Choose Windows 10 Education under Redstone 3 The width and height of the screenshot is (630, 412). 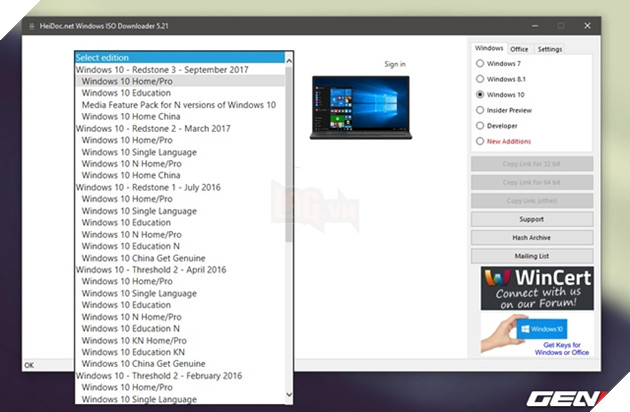(x=180, y=93)
